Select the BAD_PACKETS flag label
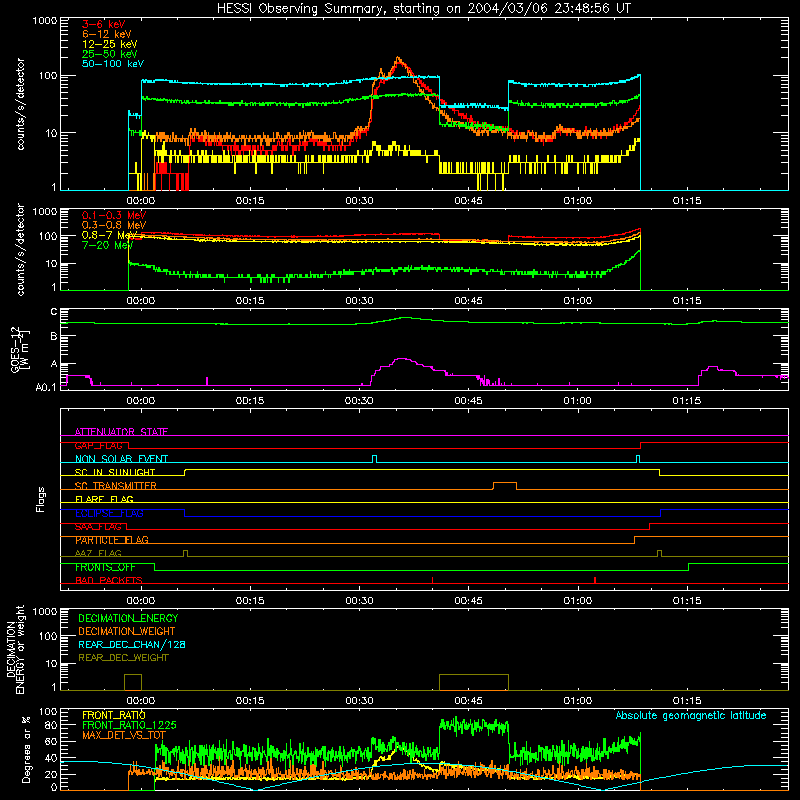Image resolution: width=800 pixels, height=800 pixels. click(109, 580)
